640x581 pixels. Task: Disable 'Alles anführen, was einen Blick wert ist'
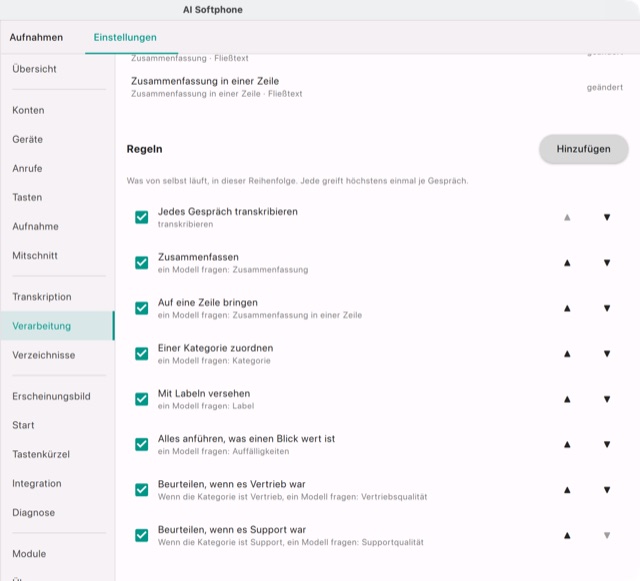142,444
